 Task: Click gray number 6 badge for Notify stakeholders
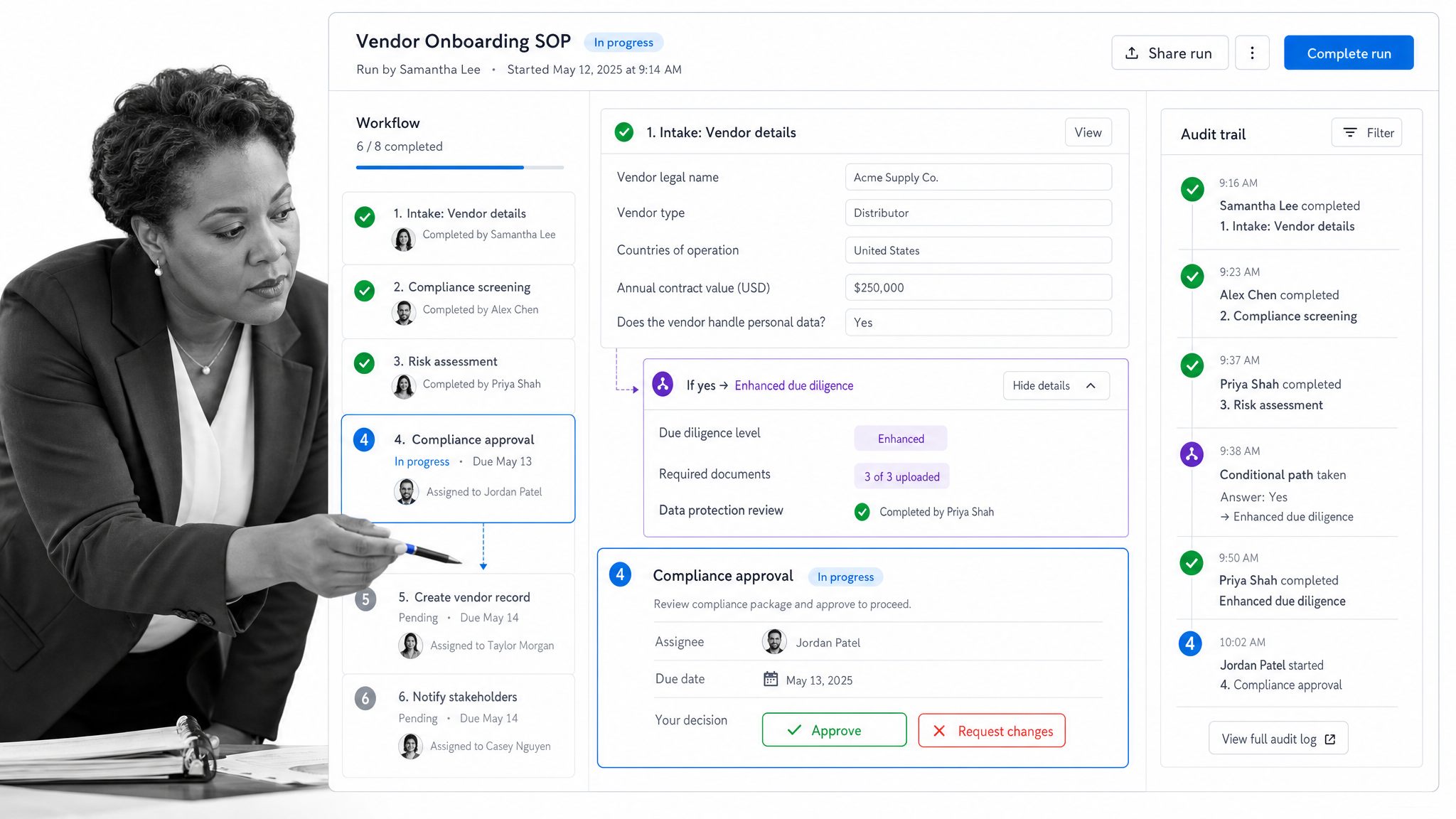(x=365, y=698)
